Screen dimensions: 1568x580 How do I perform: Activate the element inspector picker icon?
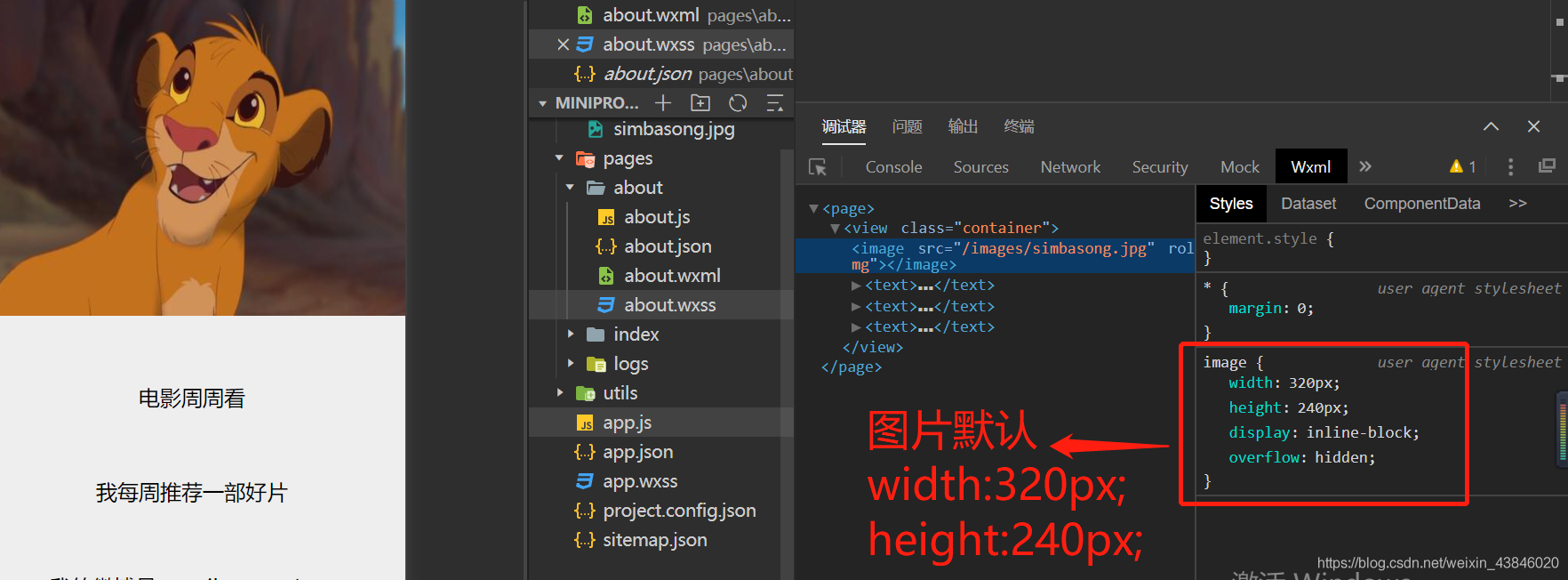tap(818, 167)
